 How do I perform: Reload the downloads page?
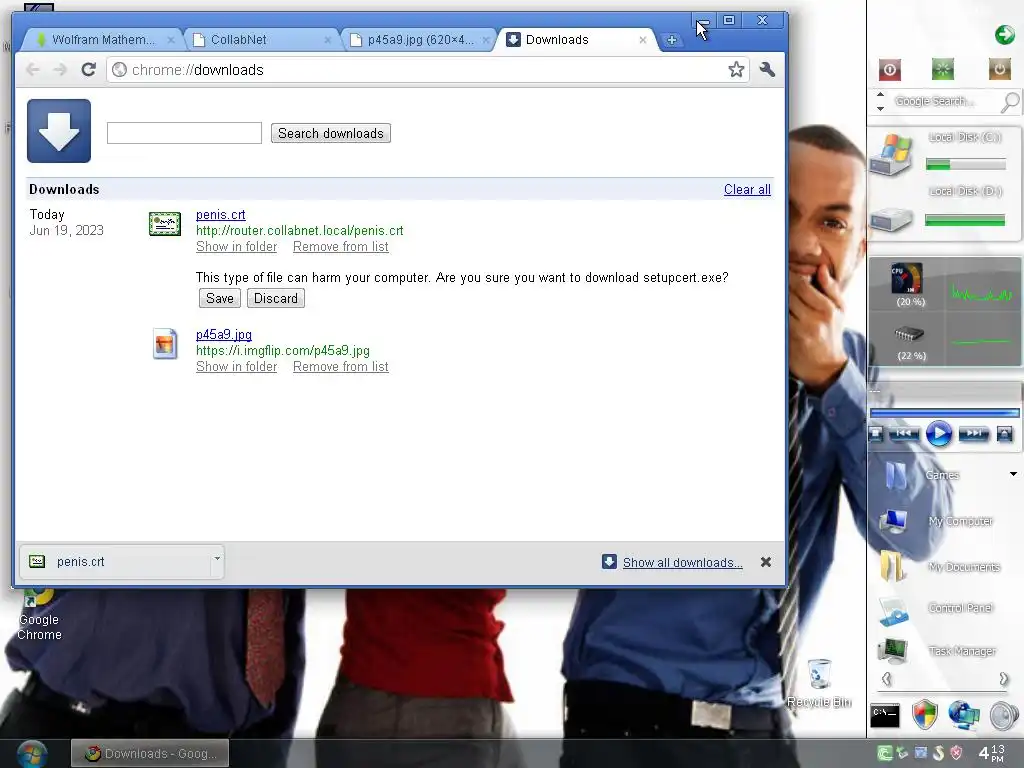coord(89,69)
